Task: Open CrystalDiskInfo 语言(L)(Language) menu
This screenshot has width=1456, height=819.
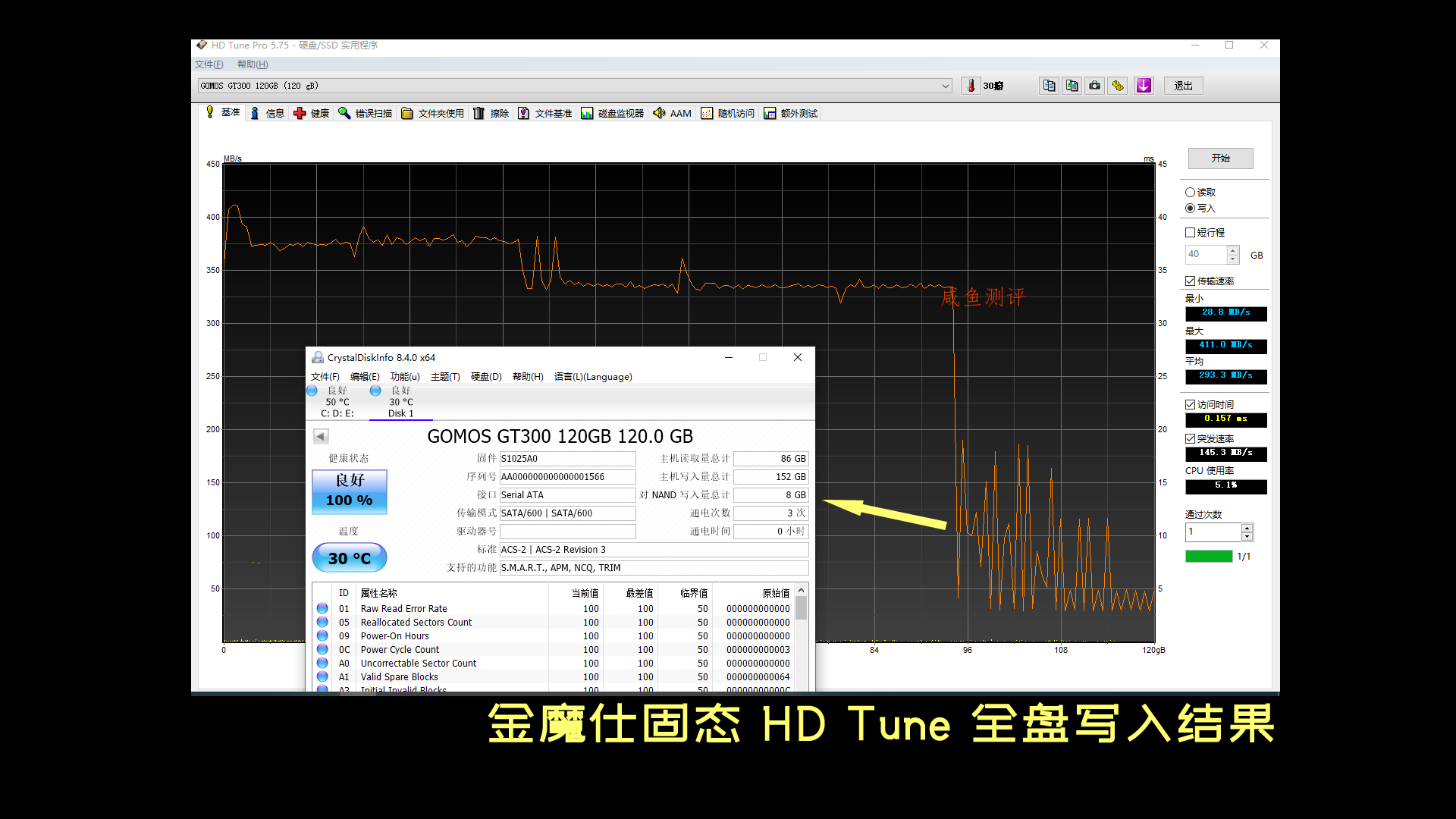Action: click(593, 377)
